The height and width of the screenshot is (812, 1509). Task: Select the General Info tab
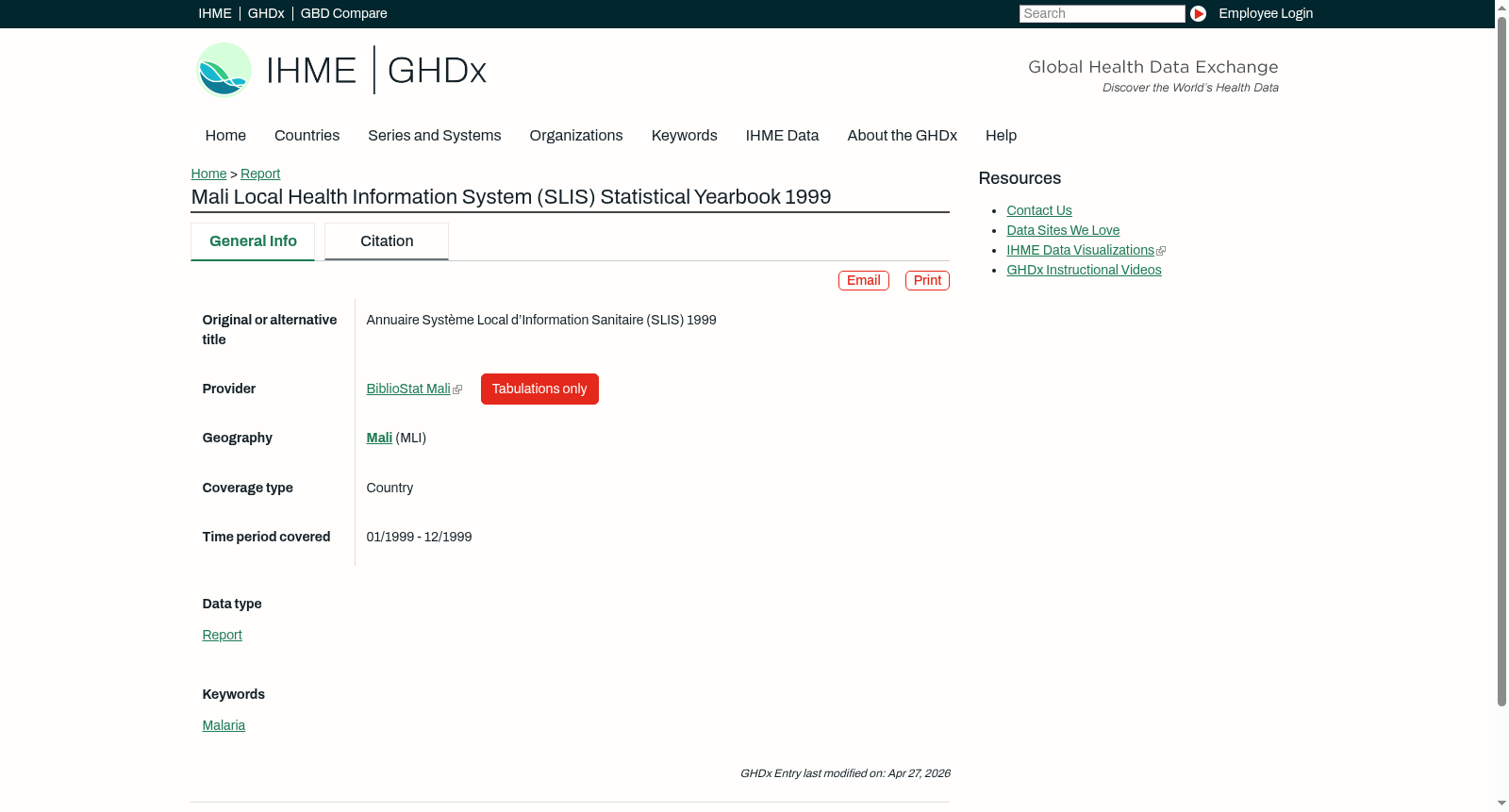point(253,241)
